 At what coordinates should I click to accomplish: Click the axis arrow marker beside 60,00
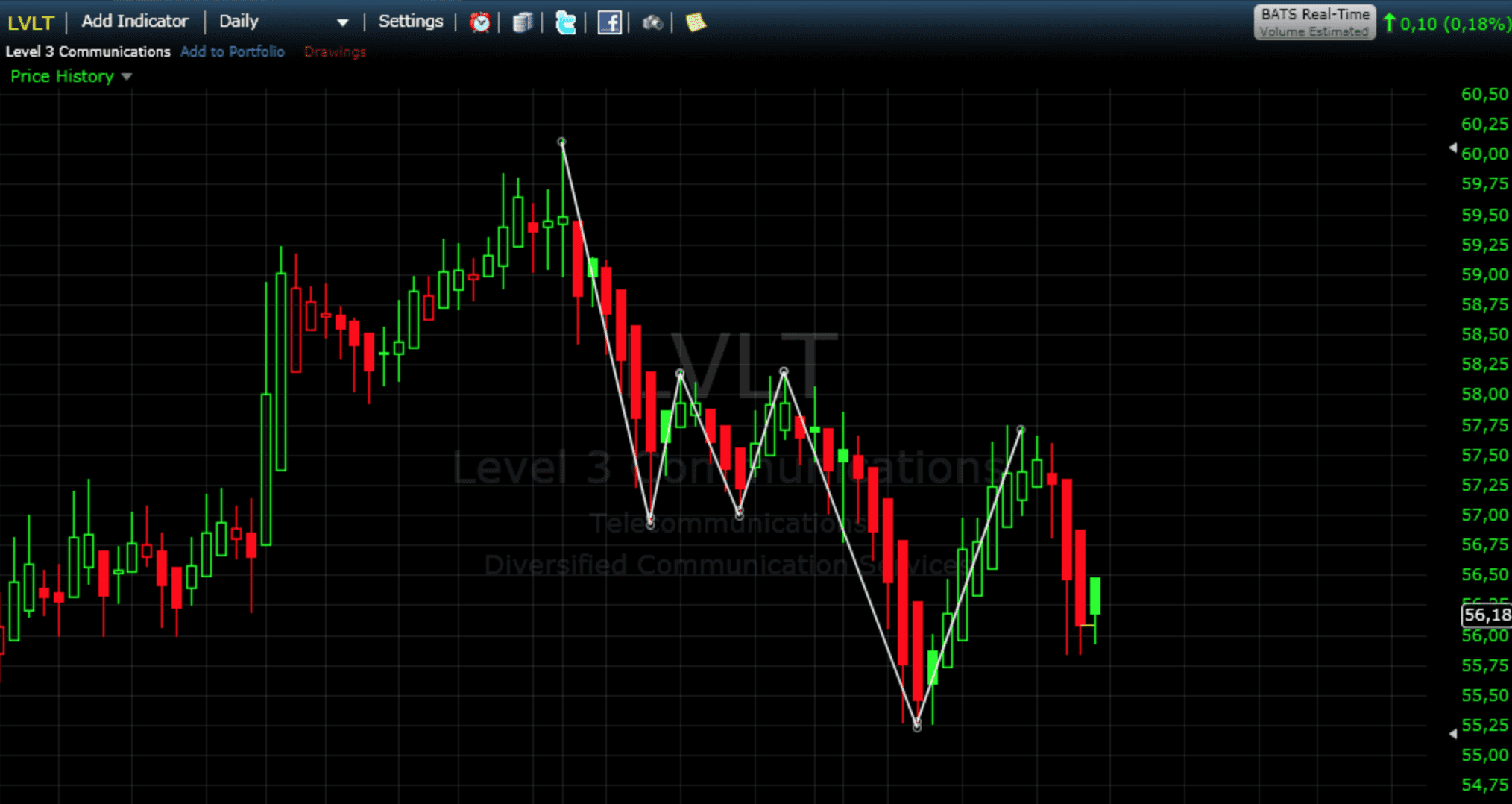[x=1452, y=148]
